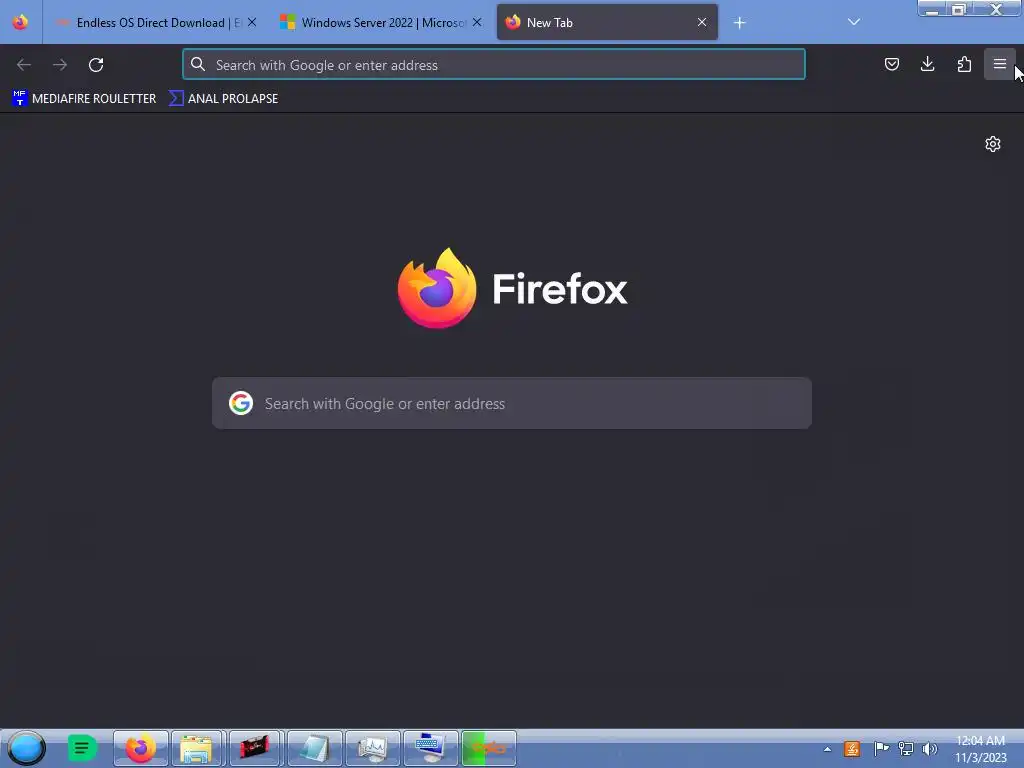Personalize new tab with the gear icon

coord(993,144)
